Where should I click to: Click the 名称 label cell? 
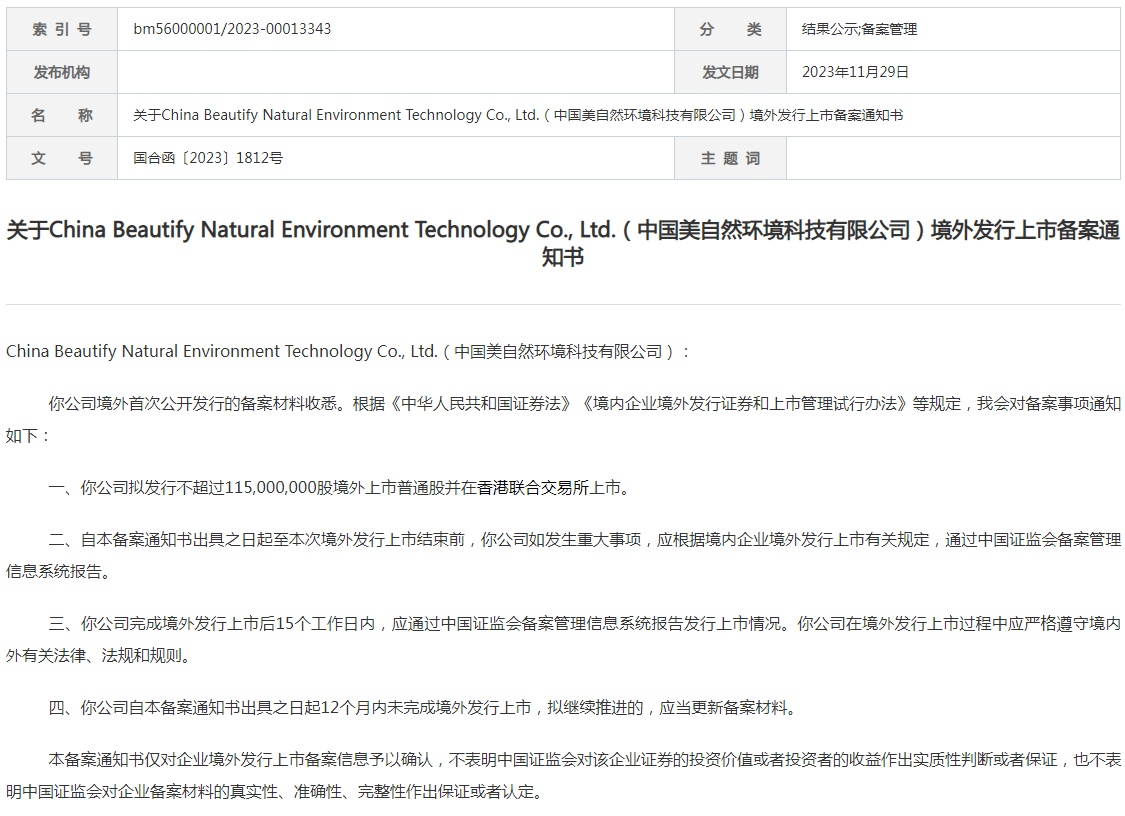coord(62,115)
